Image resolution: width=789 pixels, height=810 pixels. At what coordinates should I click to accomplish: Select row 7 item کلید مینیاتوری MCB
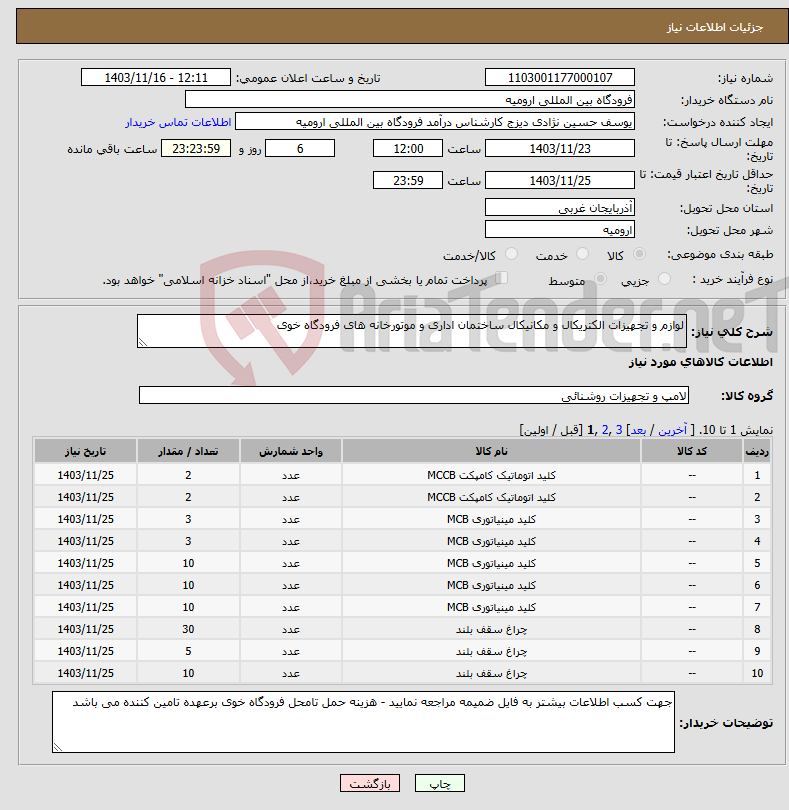coord(491,607)
